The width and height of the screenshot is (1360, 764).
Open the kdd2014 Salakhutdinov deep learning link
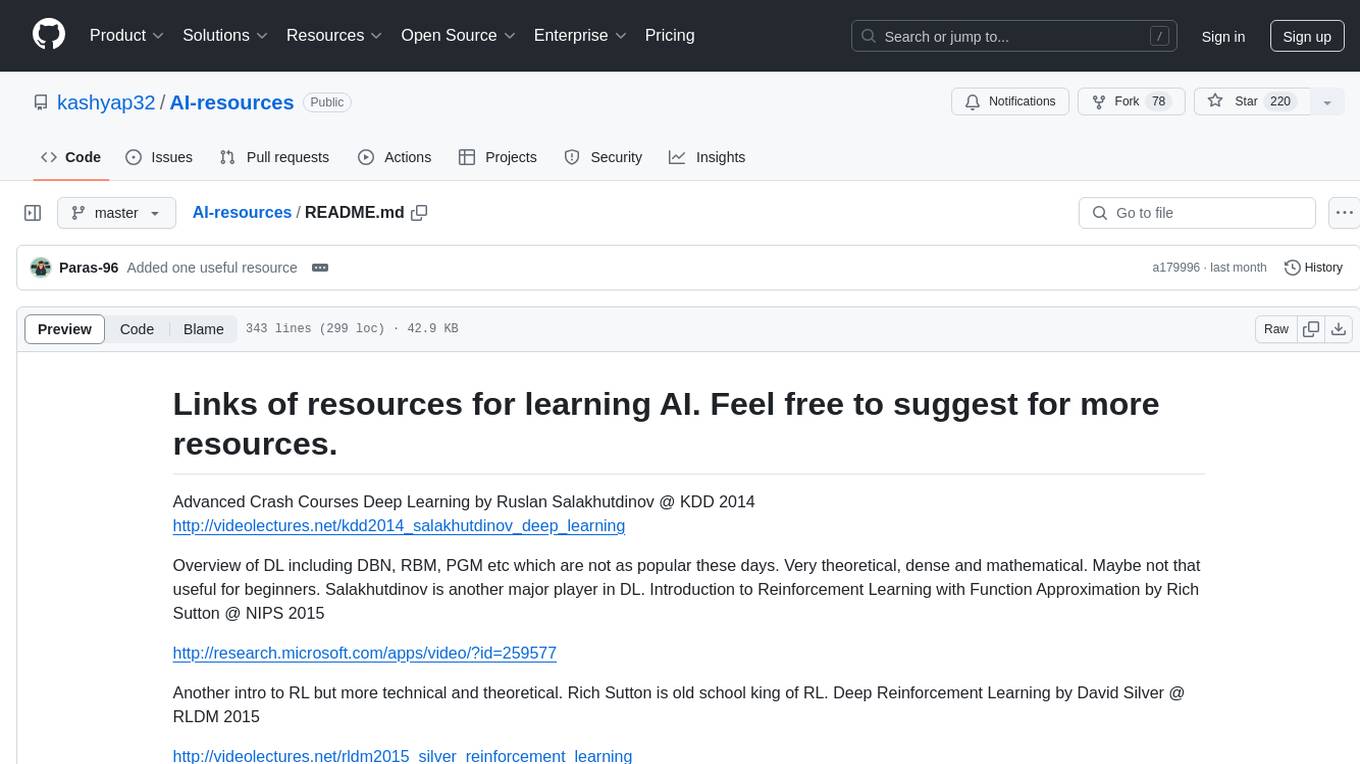point(399,525)
